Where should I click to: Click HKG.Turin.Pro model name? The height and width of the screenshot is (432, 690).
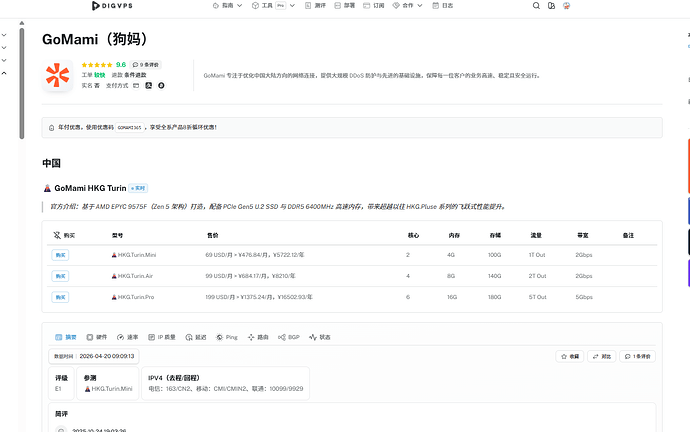pos(133,297)
